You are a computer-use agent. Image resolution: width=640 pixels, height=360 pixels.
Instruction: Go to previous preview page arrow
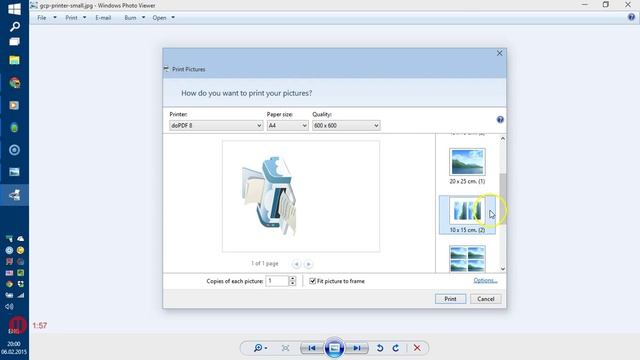click(x=297, y=264)
